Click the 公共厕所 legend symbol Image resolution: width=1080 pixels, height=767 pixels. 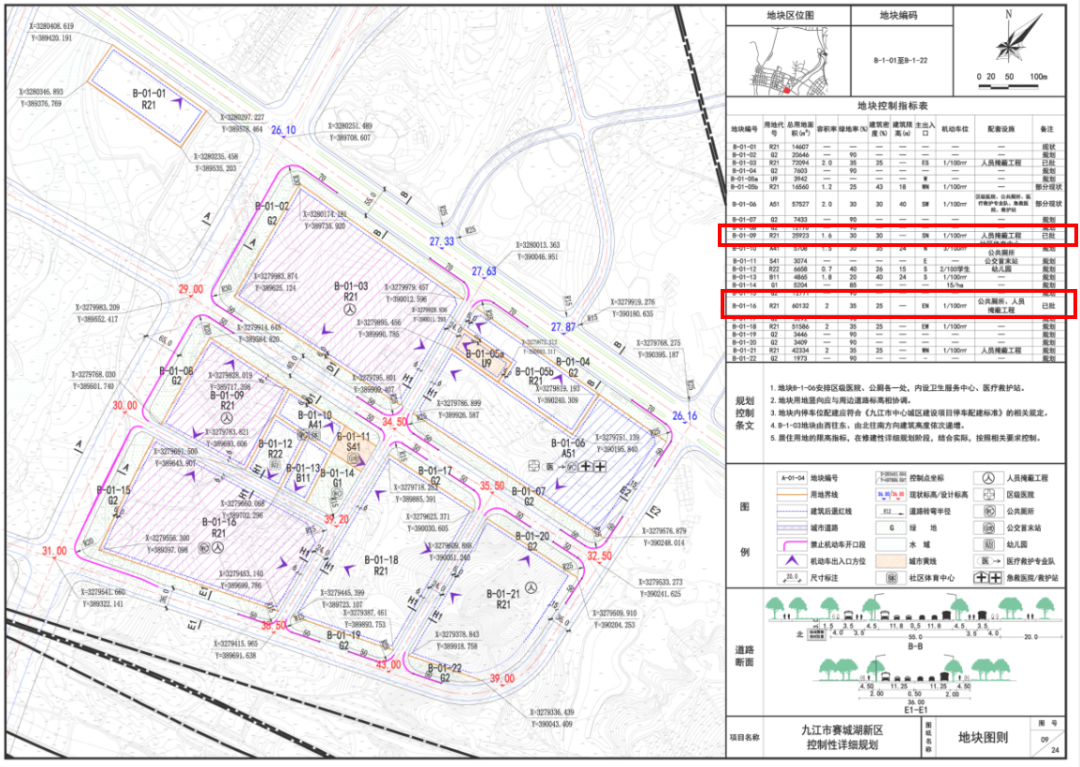(x=988, y=512)
